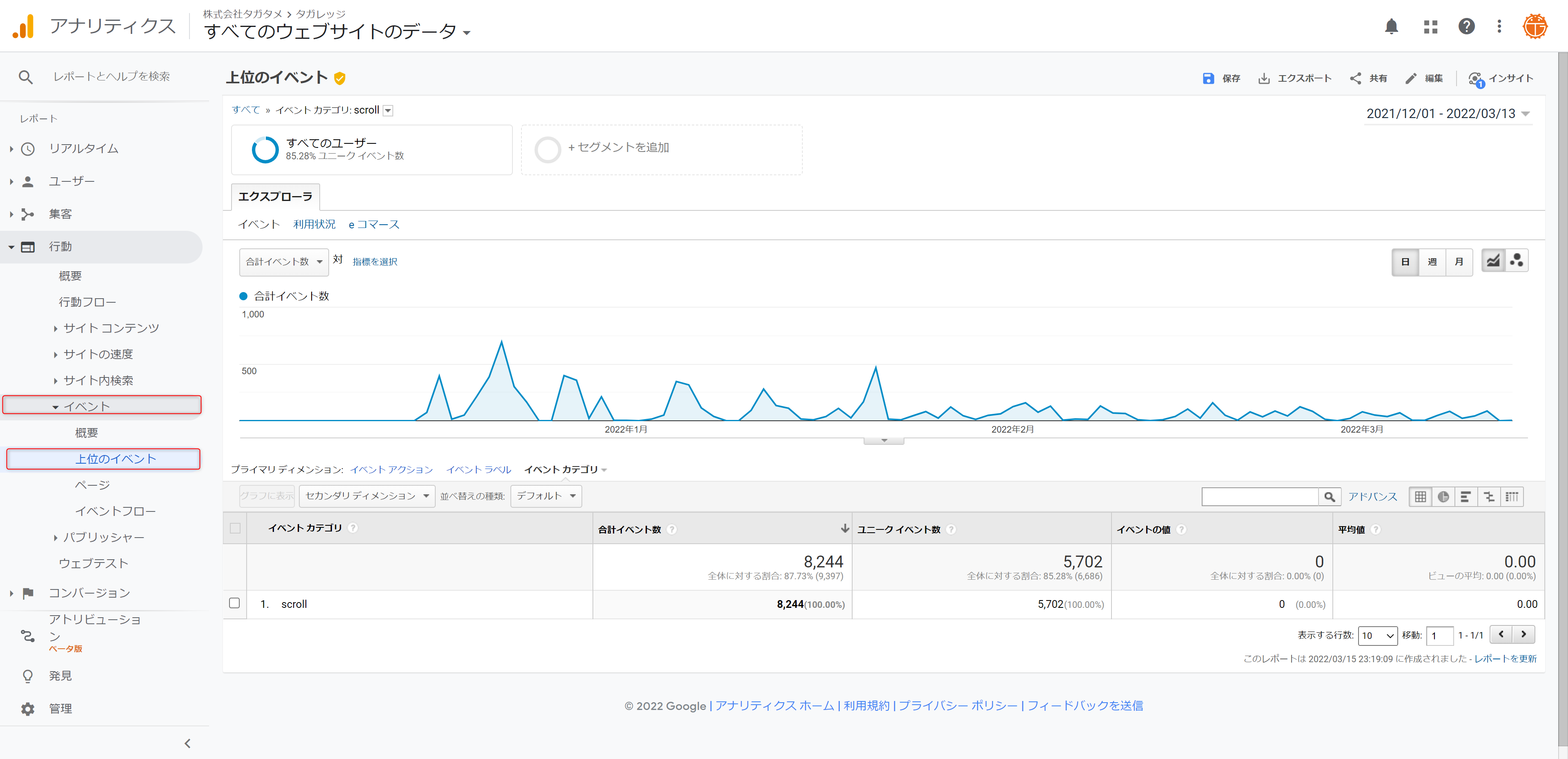This screenshot has height=759, width=1568.
Task: Open the インサイト insights icon
Action: [x=1476, y=79]
